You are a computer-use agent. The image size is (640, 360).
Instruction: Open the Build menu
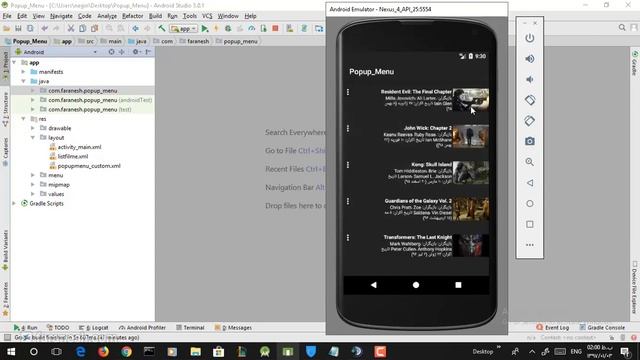(x=155, y=16)
